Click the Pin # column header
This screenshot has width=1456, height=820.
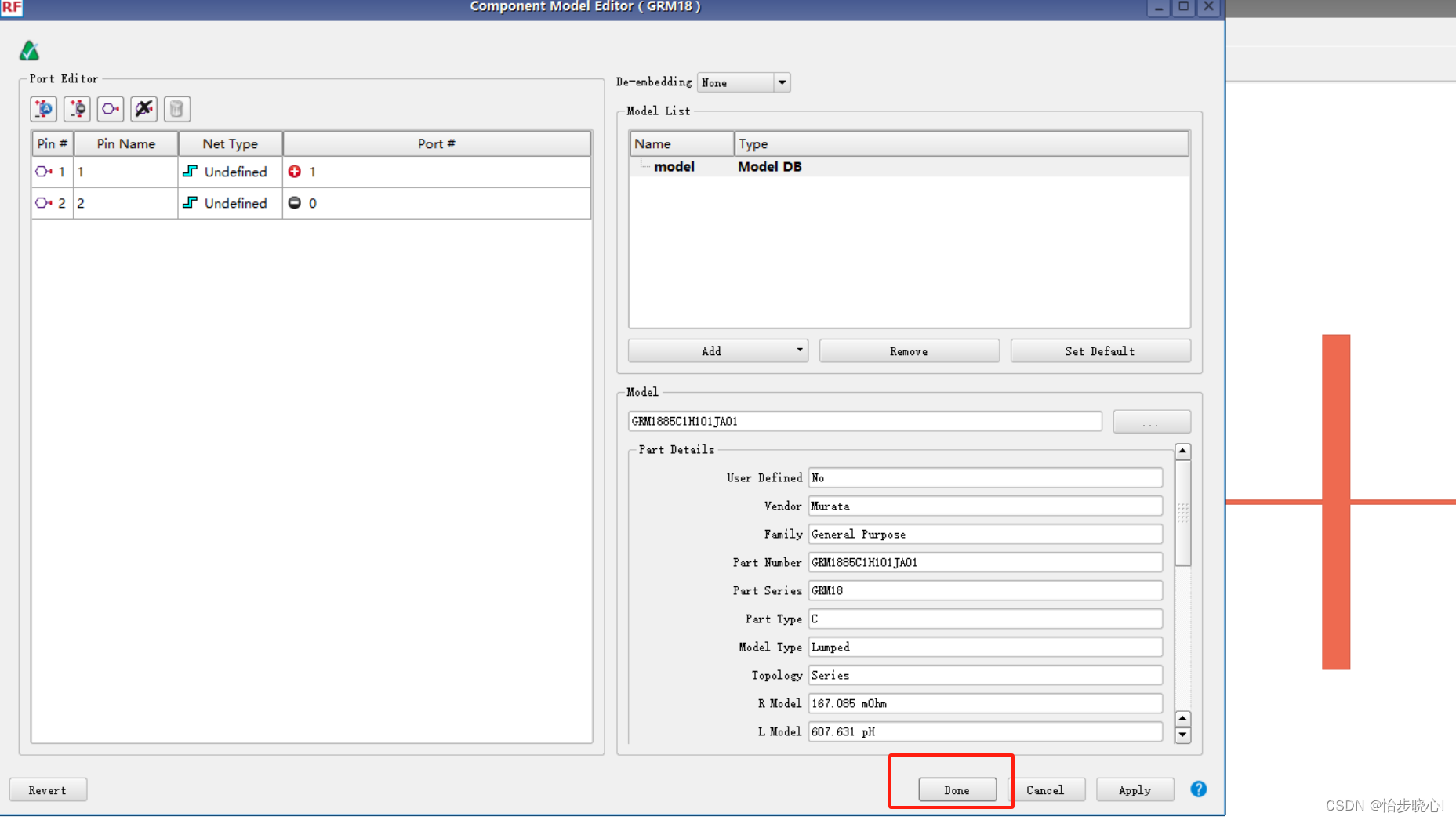click(x=53, y=143)
